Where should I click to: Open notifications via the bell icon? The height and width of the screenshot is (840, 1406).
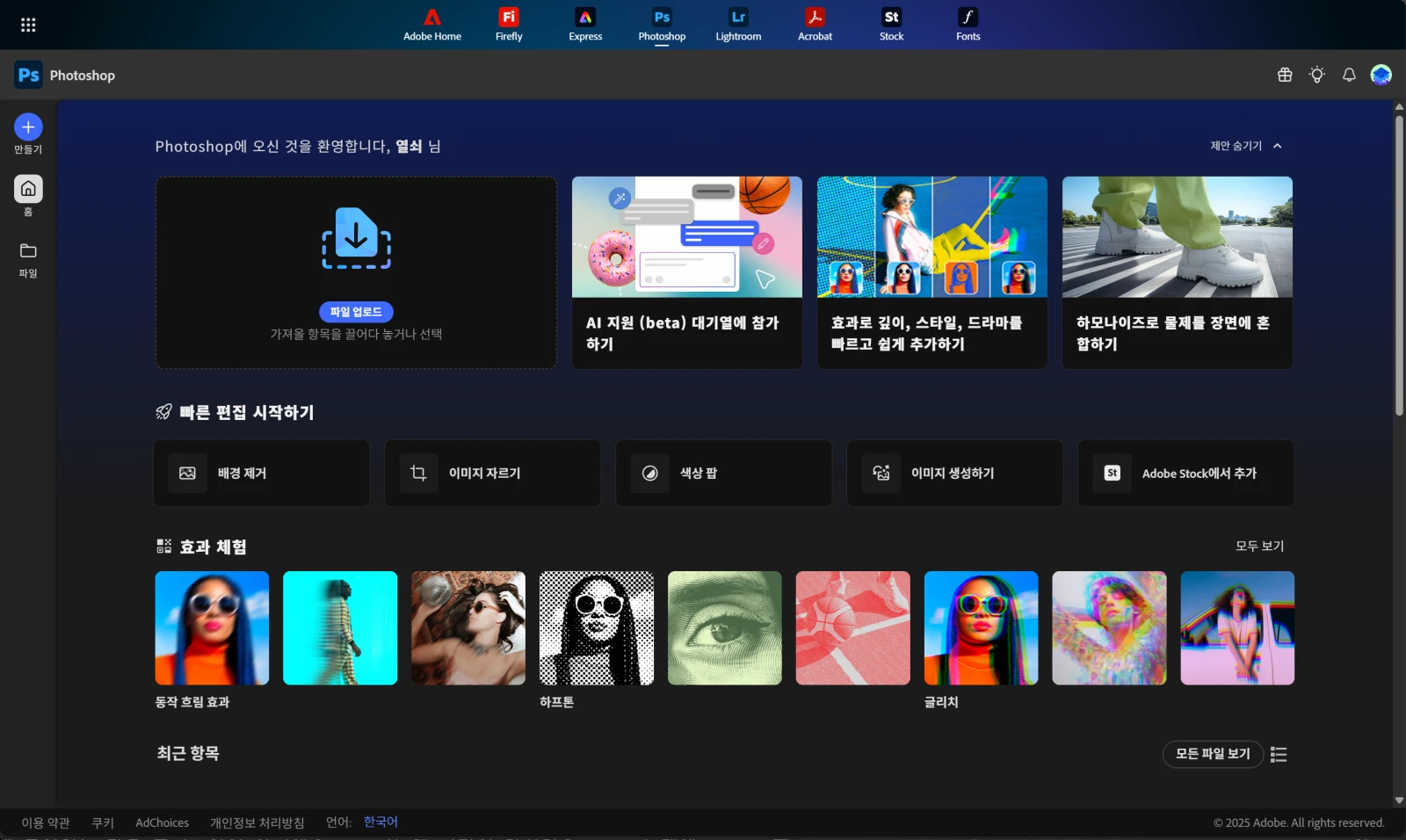(x=1350, y=75)
